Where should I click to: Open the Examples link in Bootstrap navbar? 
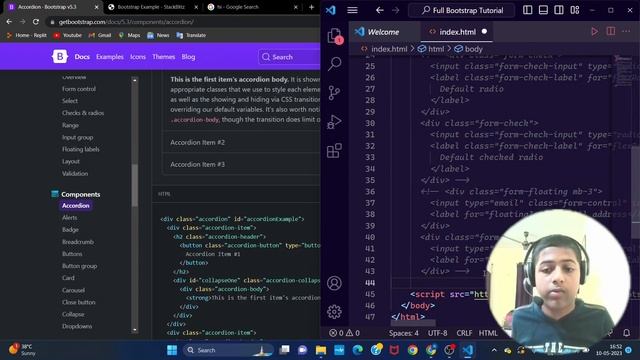tap(110, 57)
